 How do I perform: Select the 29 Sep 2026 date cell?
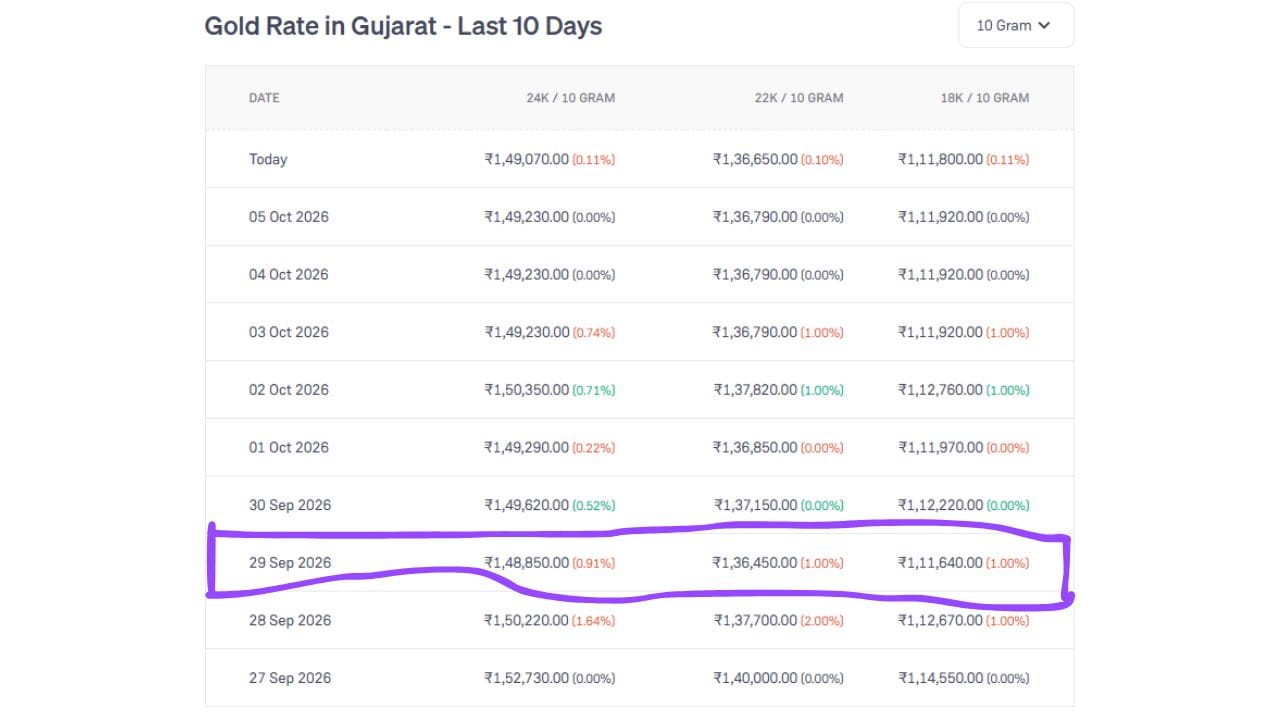tap(290, 563)
